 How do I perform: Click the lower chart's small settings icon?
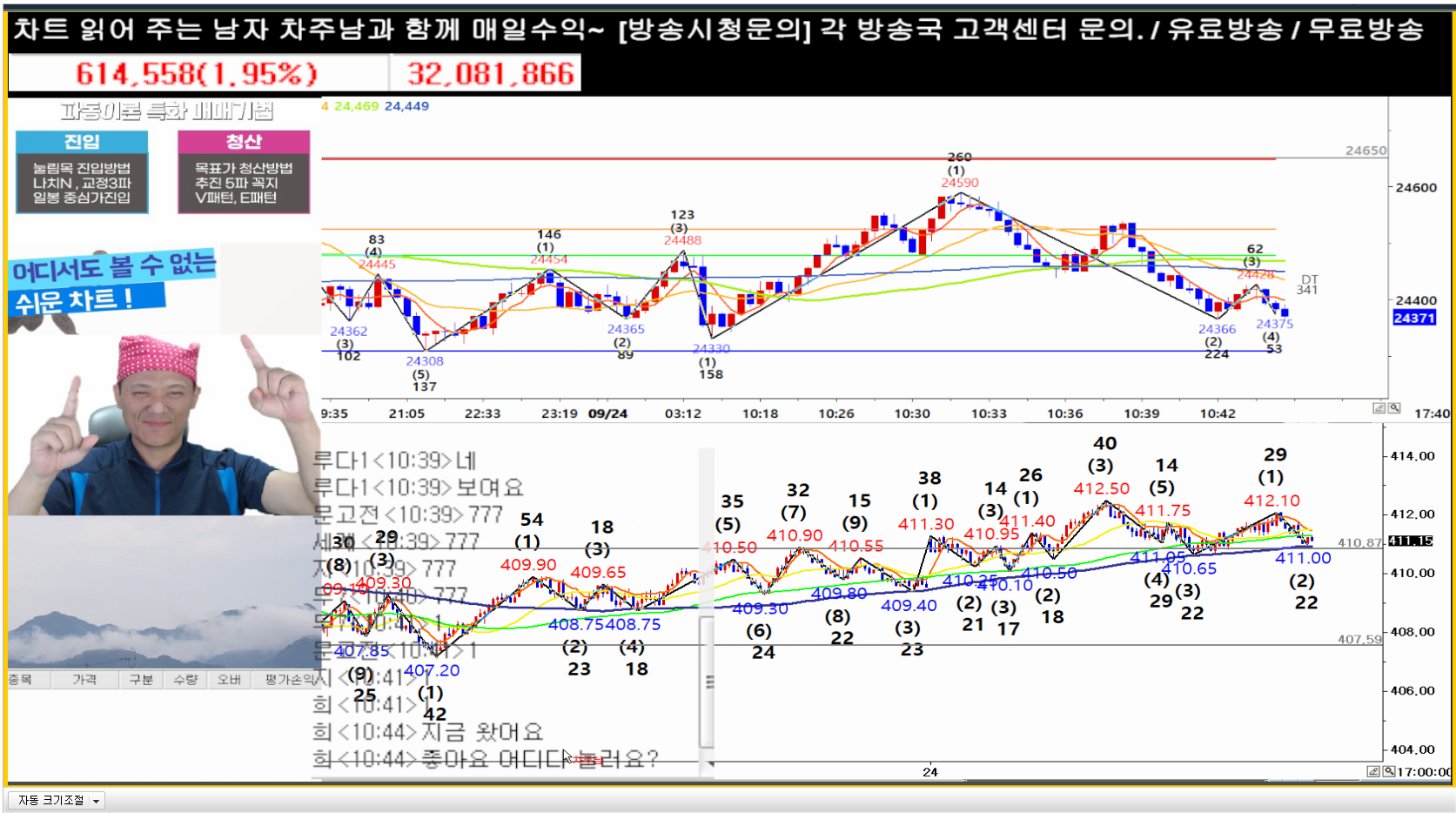point(1373,771)
